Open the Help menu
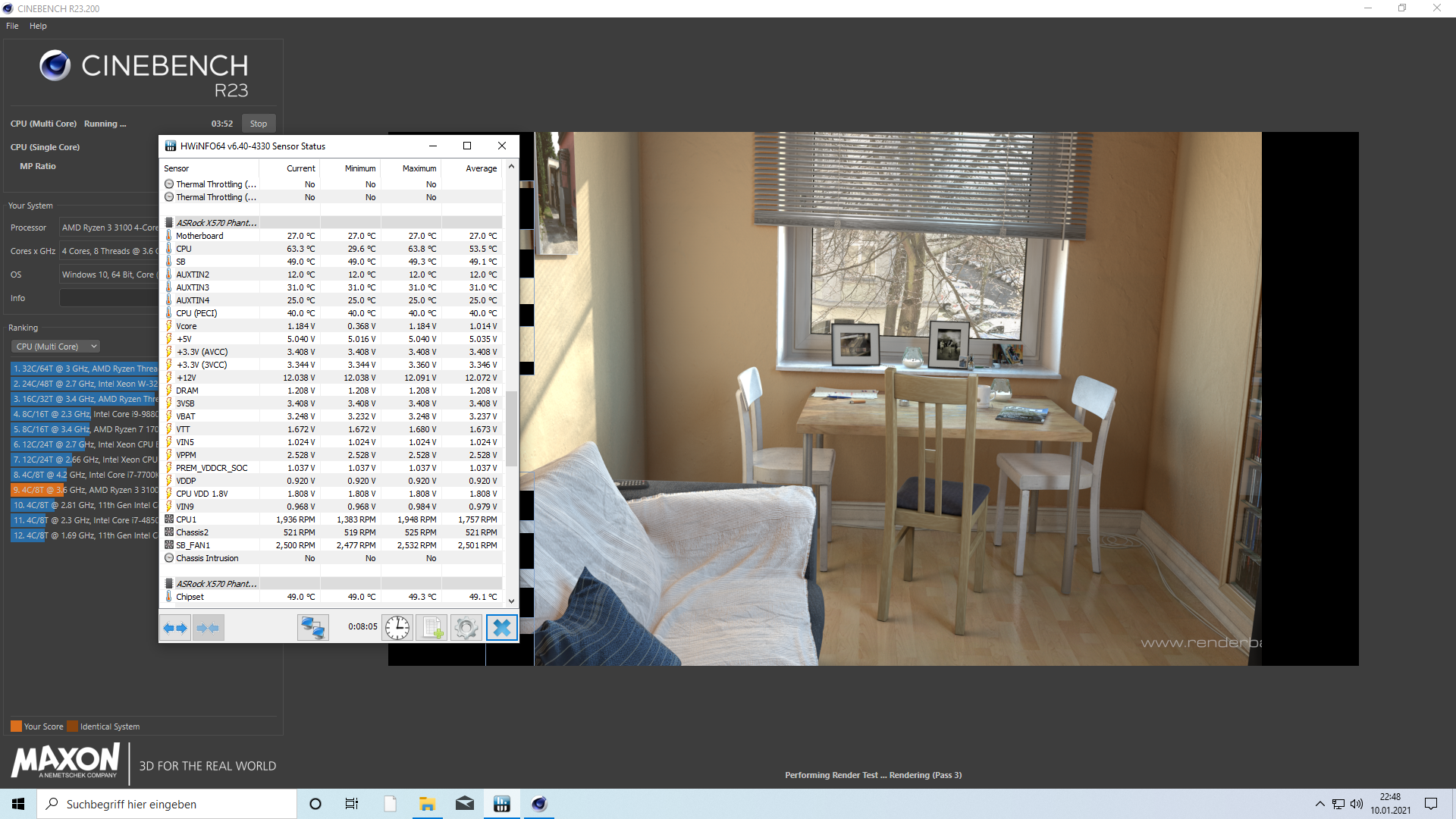 tap(38, 26)
